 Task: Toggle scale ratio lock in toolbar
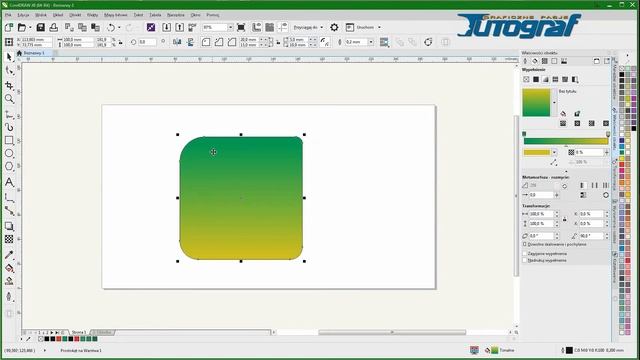coord(121,42)
